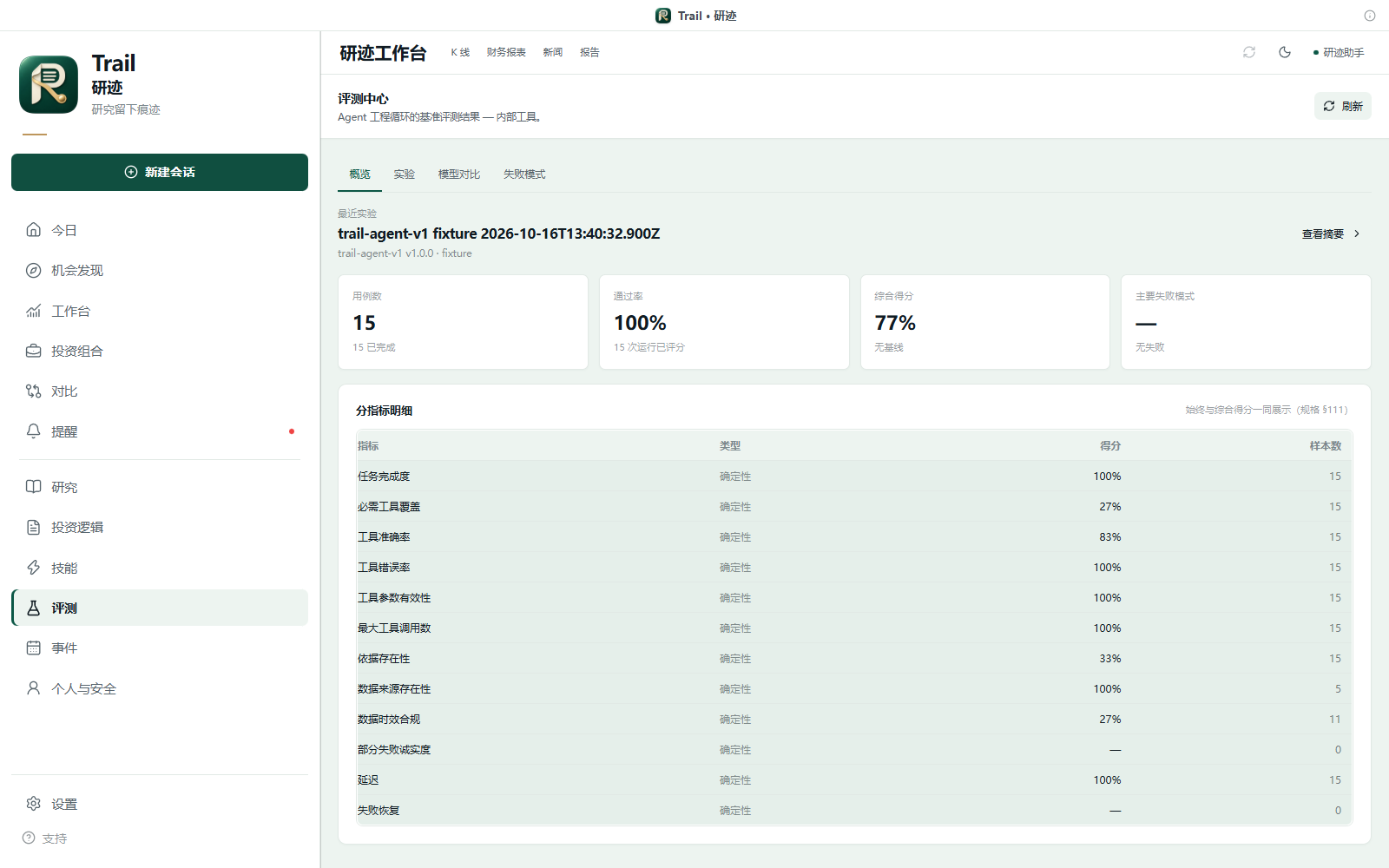Switch to the 模型对比 tab

tap(459, 174)
